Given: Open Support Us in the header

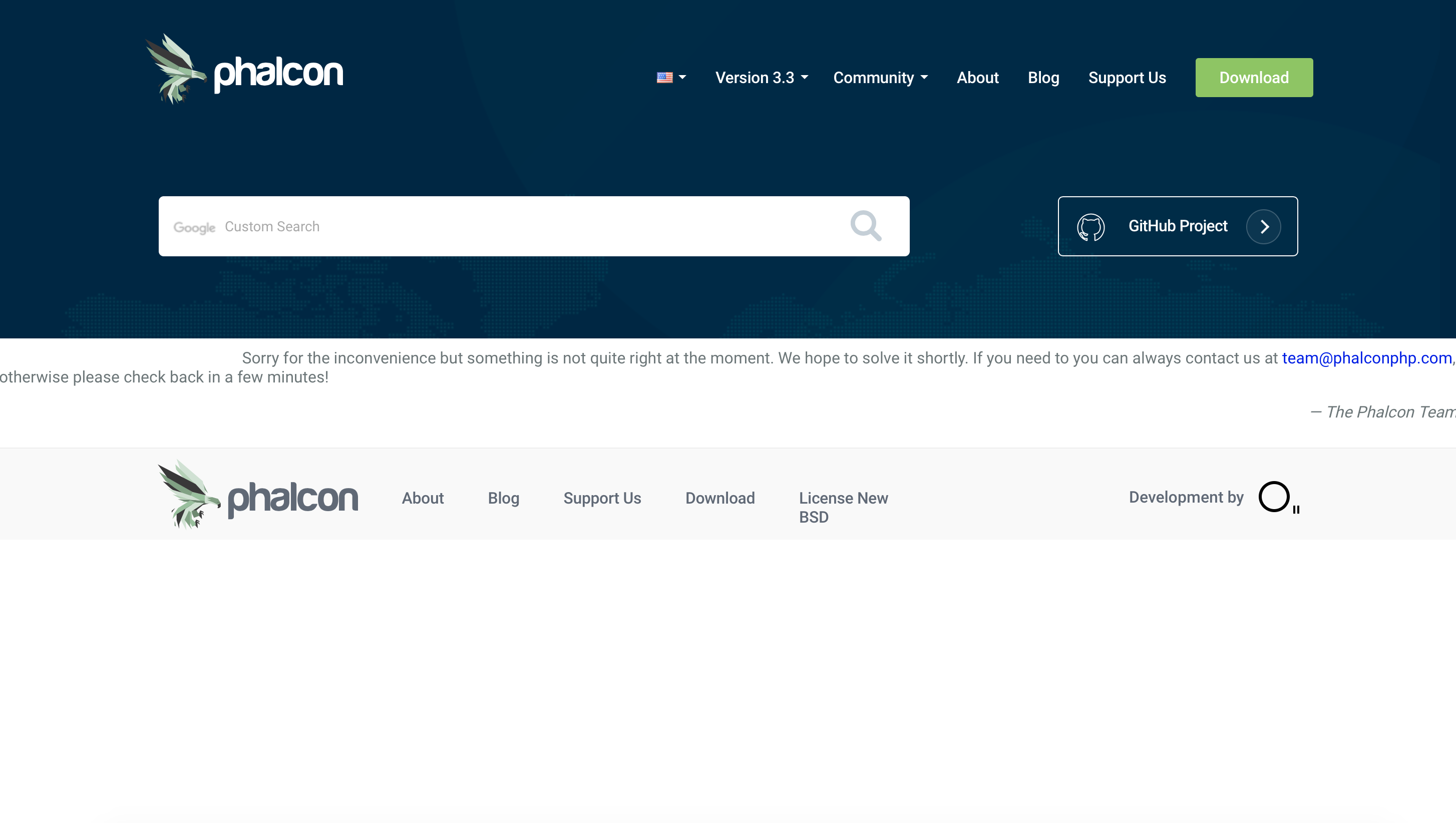Looking at the screenshot, I should point(1127,78).
